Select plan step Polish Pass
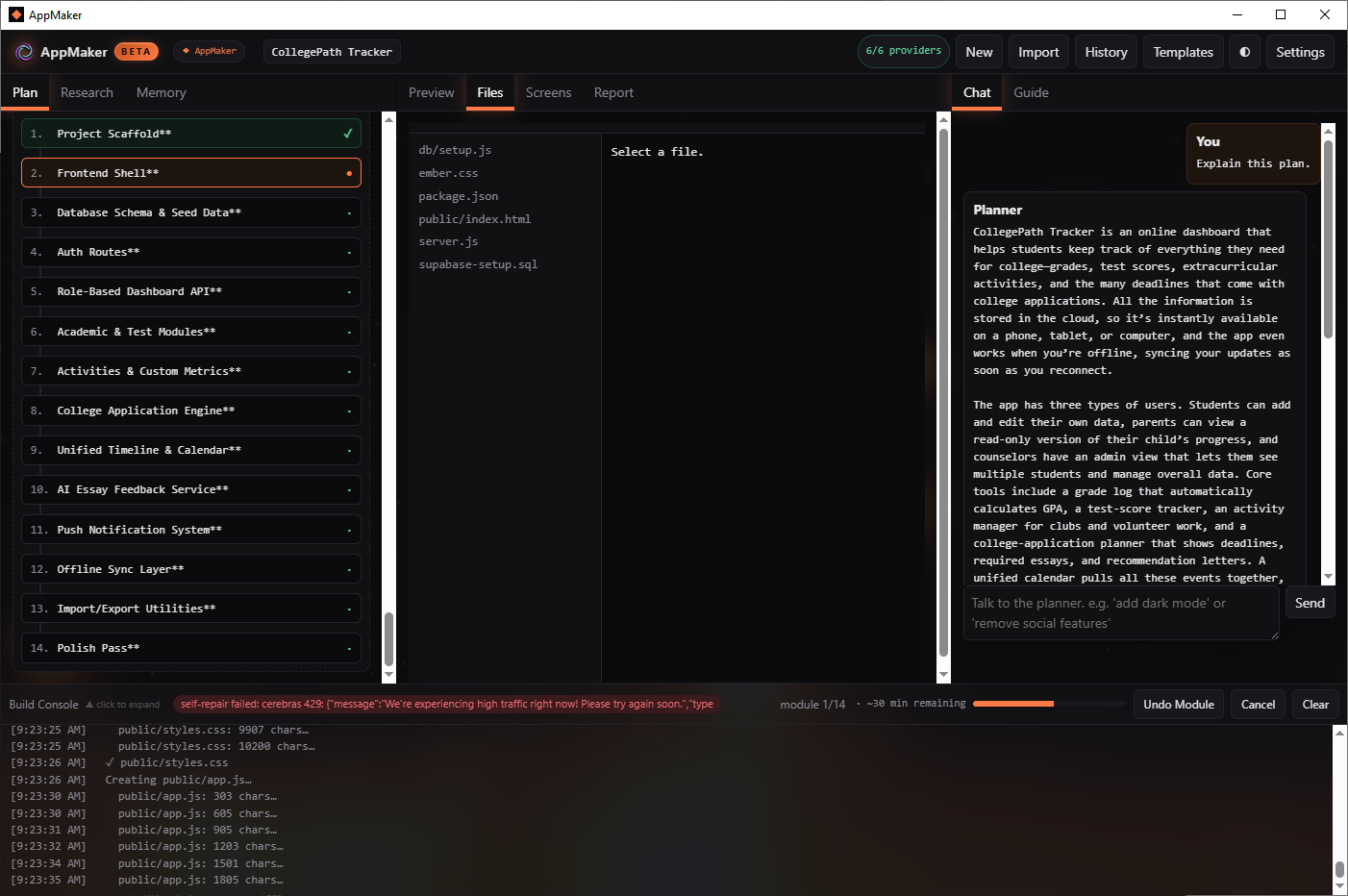 pos(191,648)
